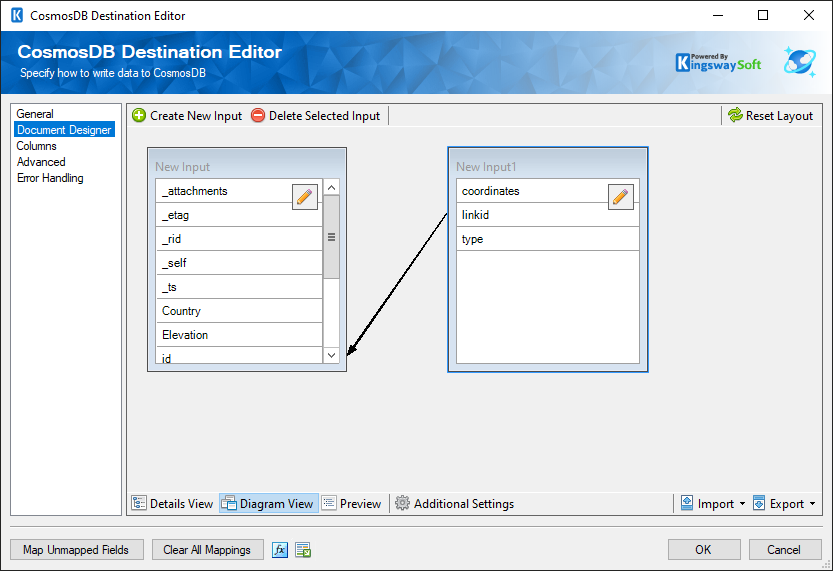Click the KingswaySoft logo
Image resolution: width=833 pixels, height=571 pixels.
coord(718,63)
